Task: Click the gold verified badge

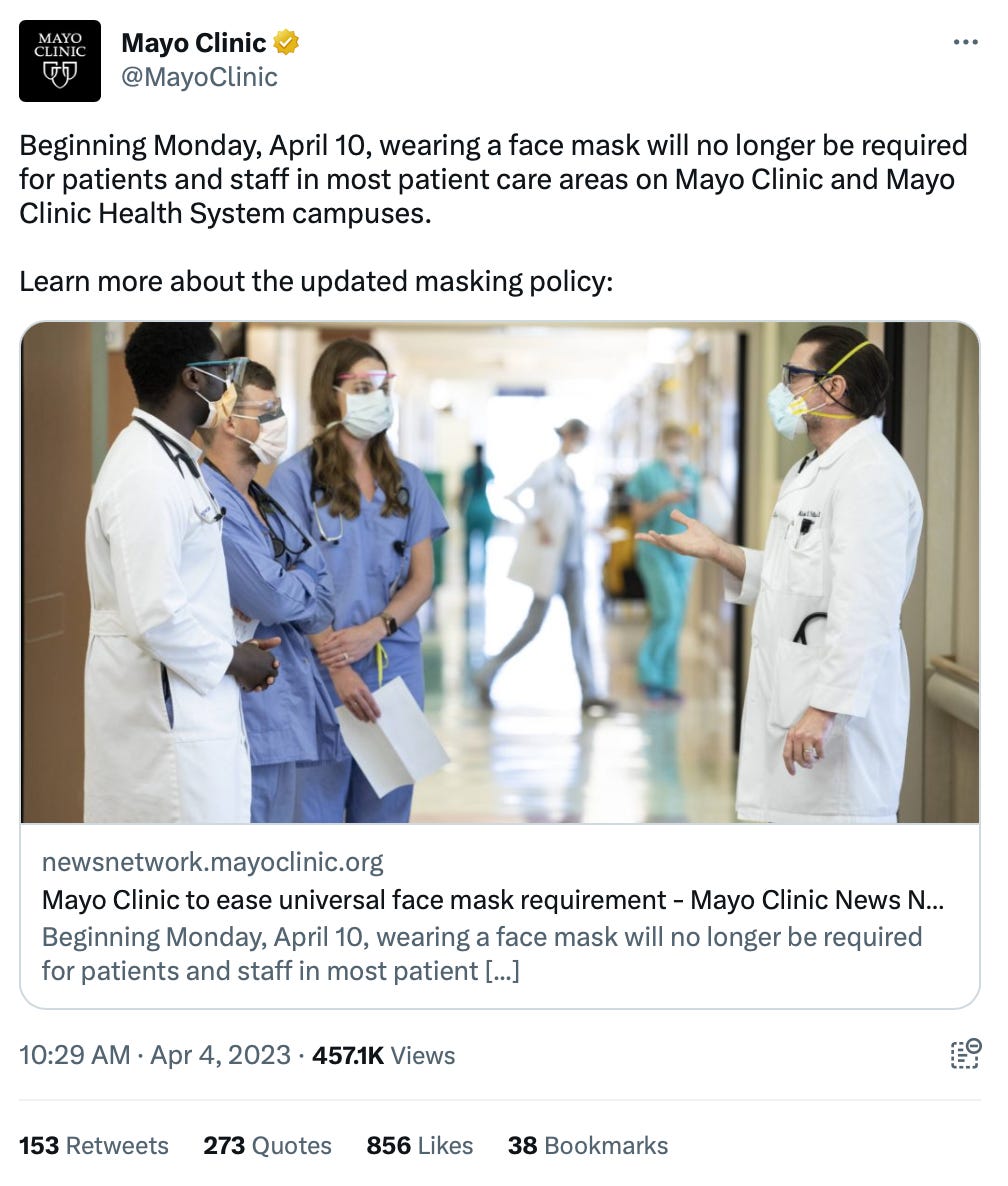Action: click(x=286, y=42)
